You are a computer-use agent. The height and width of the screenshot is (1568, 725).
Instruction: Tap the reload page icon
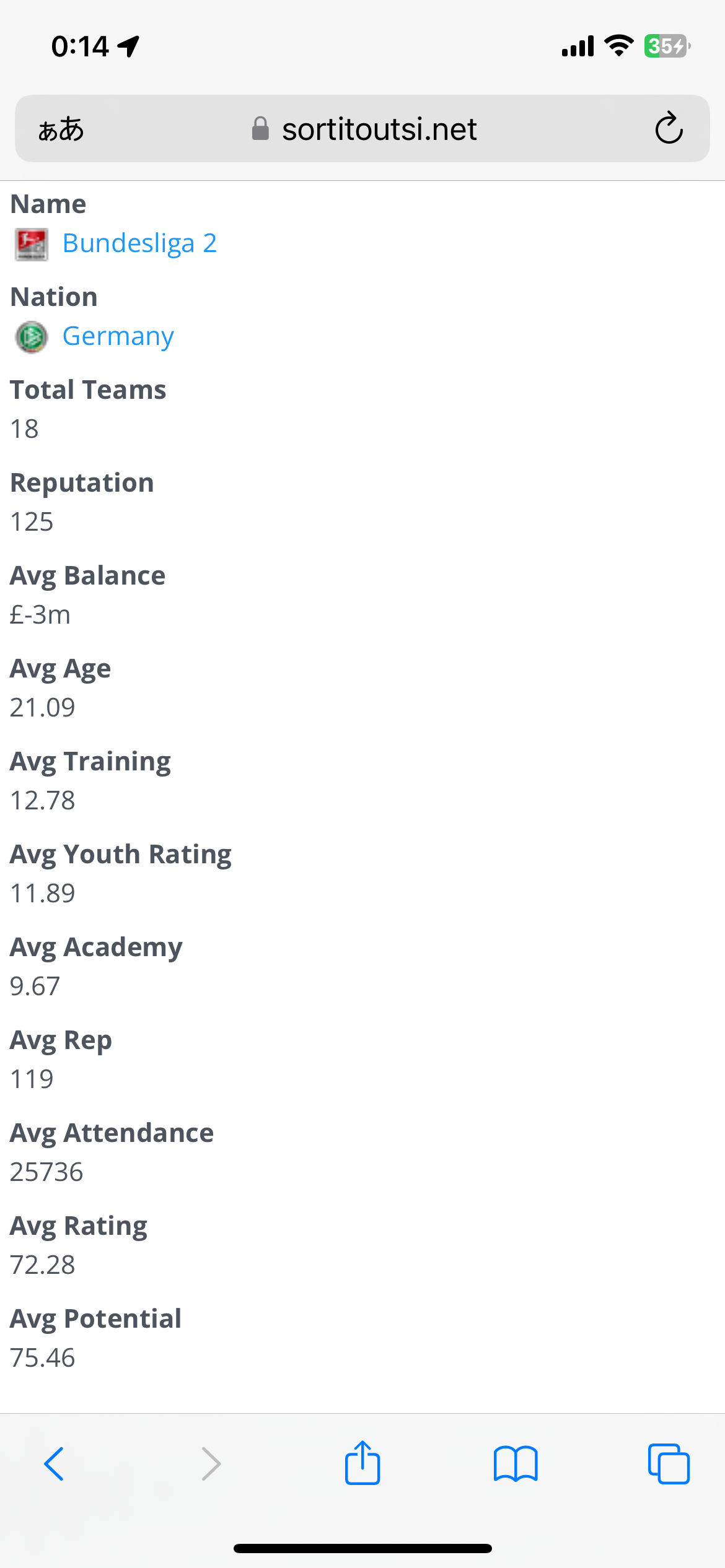[669, 128]
